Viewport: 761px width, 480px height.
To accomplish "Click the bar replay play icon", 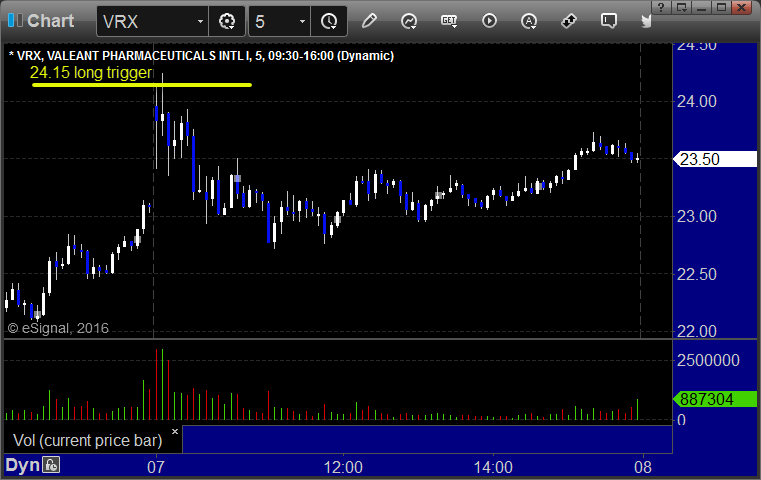I will (489, 21).
